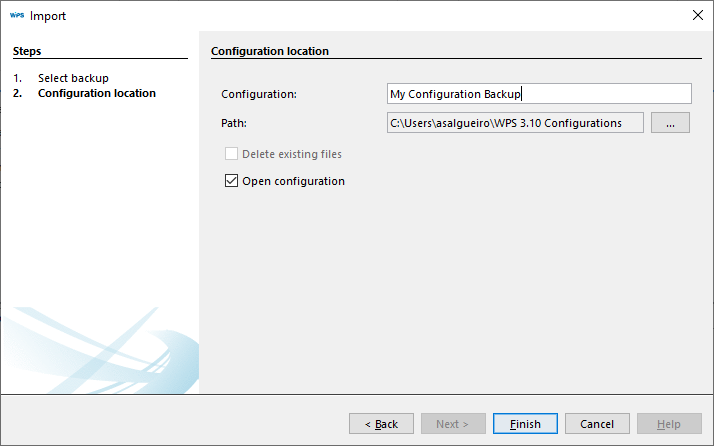The width and height of the screenshot is (714, 446).
Task: Go back with the '< Back' button
Action: pyautogui.click(x=381, y=424)
